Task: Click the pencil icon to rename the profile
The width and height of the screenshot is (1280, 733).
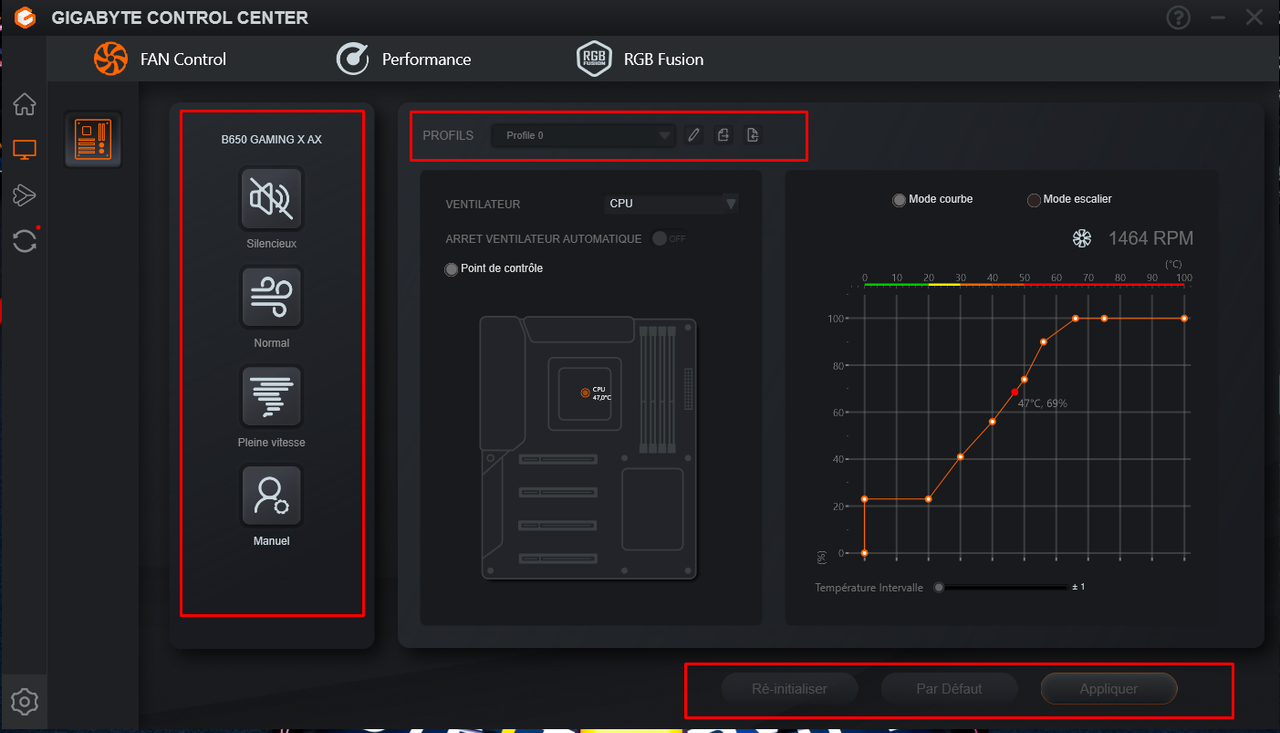Action: (x=693, y=134)
